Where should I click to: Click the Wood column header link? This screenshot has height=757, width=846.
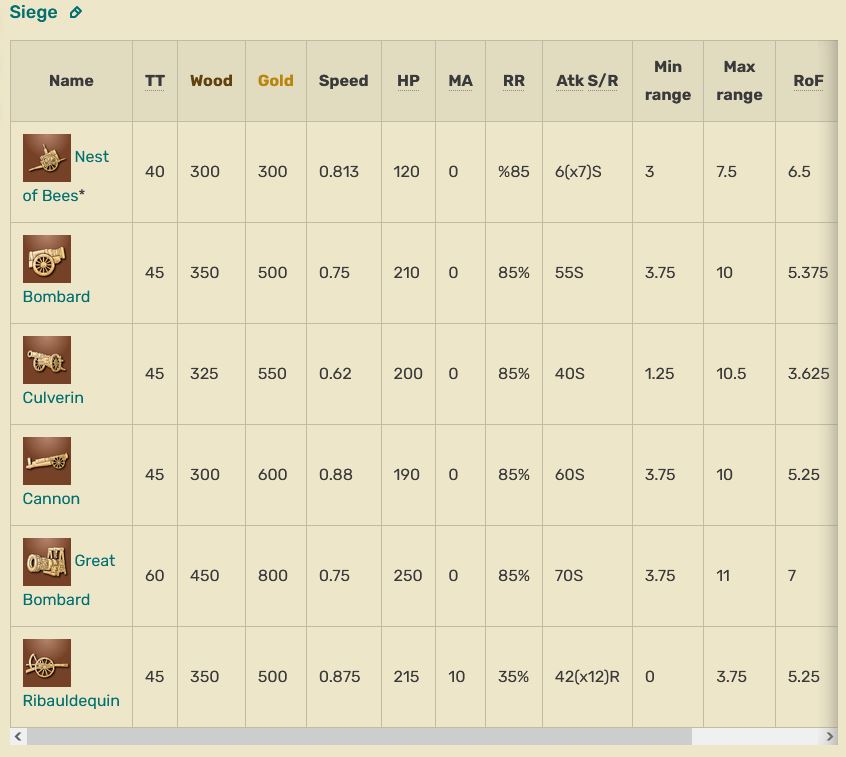(x=211, y=80)
